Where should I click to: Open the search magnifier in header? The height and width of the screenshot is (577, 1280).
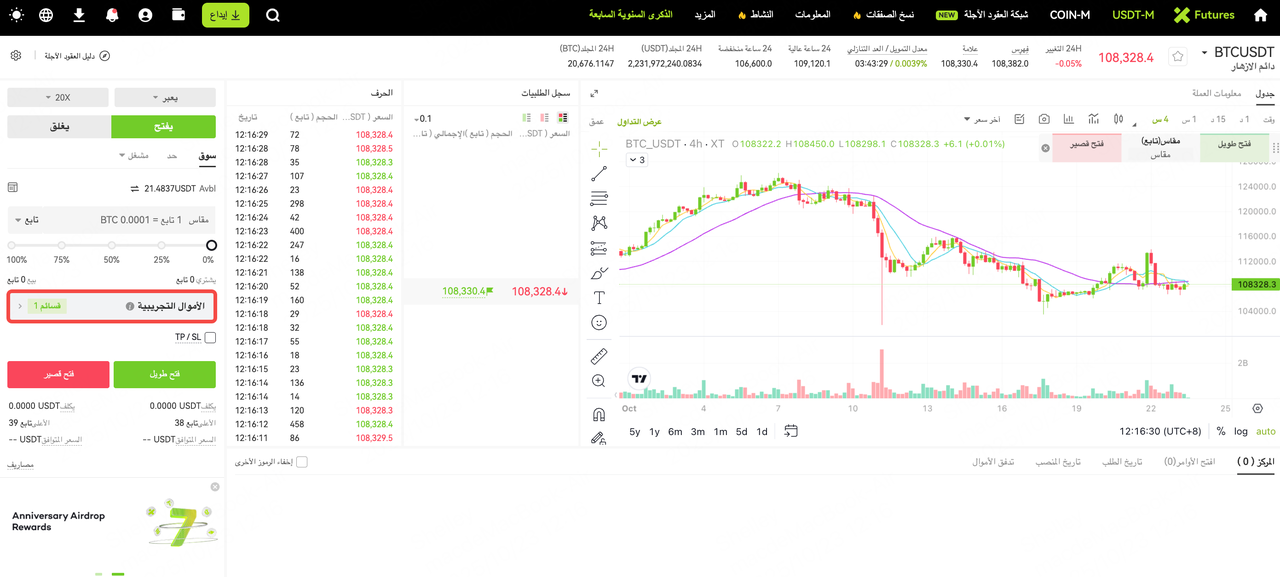click(273, 15)
